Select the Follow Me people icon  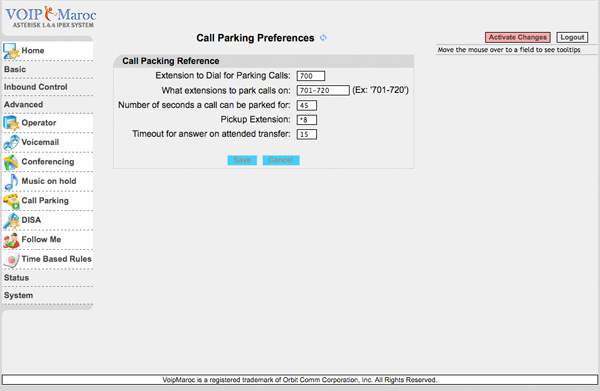[x=11, y=240]
